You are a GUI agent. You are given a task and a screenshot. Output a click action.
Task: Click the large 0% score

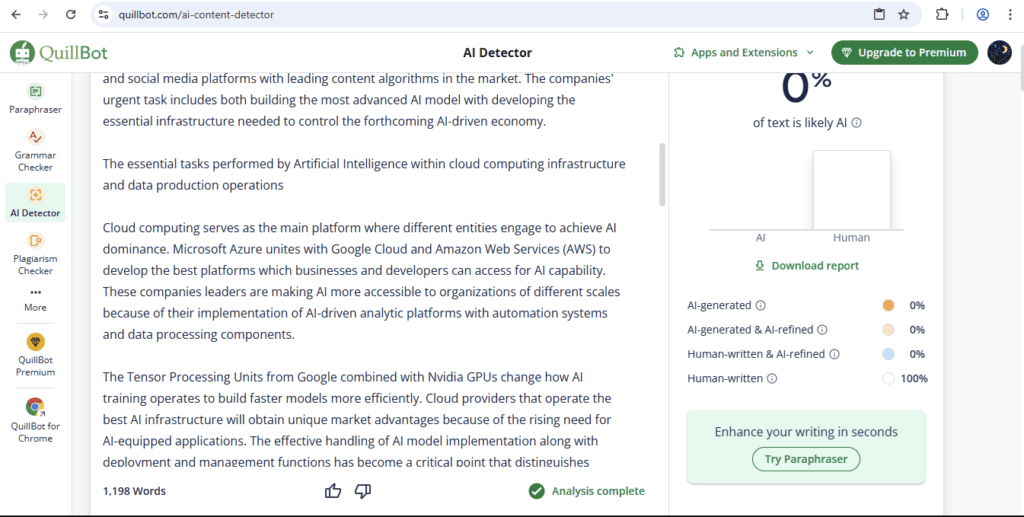pyautogui.click(x=806, y=87)
